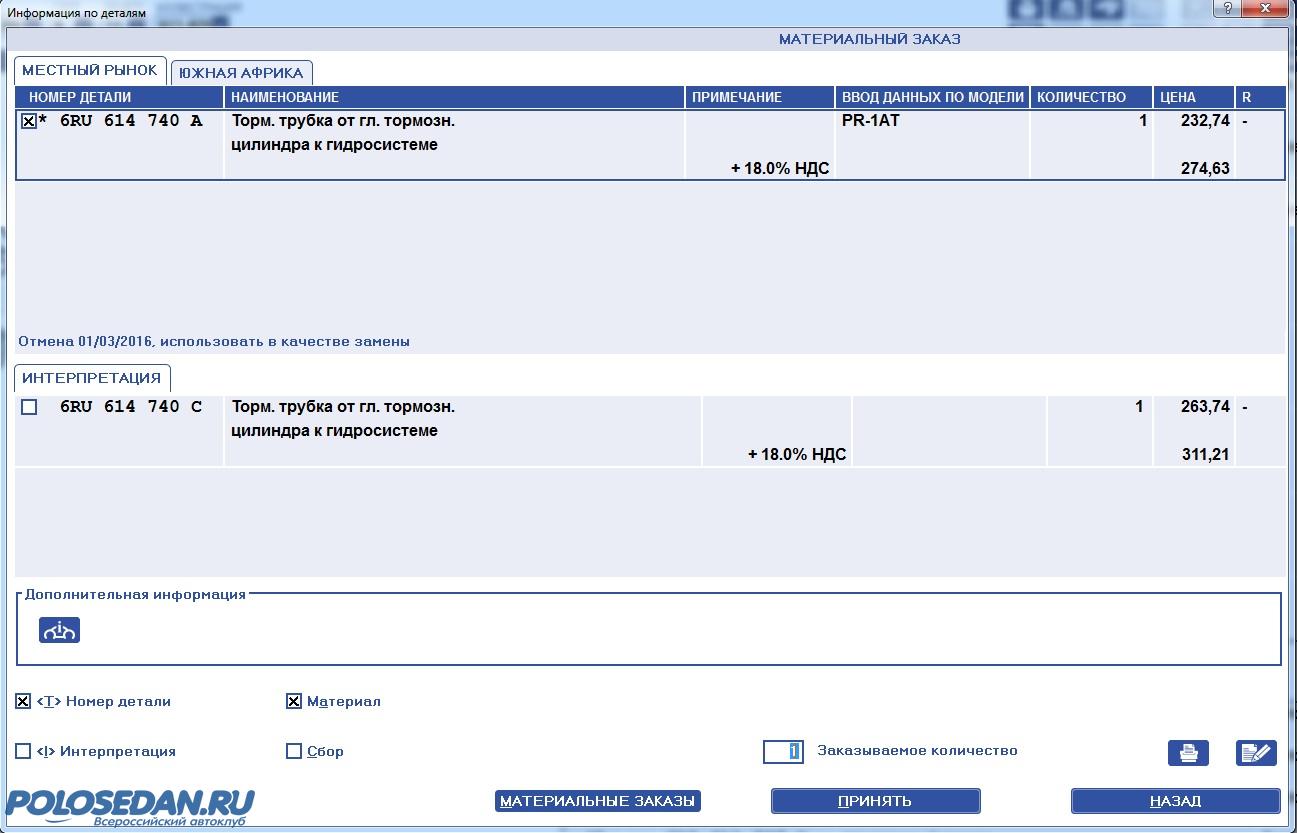Uncheck the 6RU 614 740 A part checkbox

click(29, 121)
